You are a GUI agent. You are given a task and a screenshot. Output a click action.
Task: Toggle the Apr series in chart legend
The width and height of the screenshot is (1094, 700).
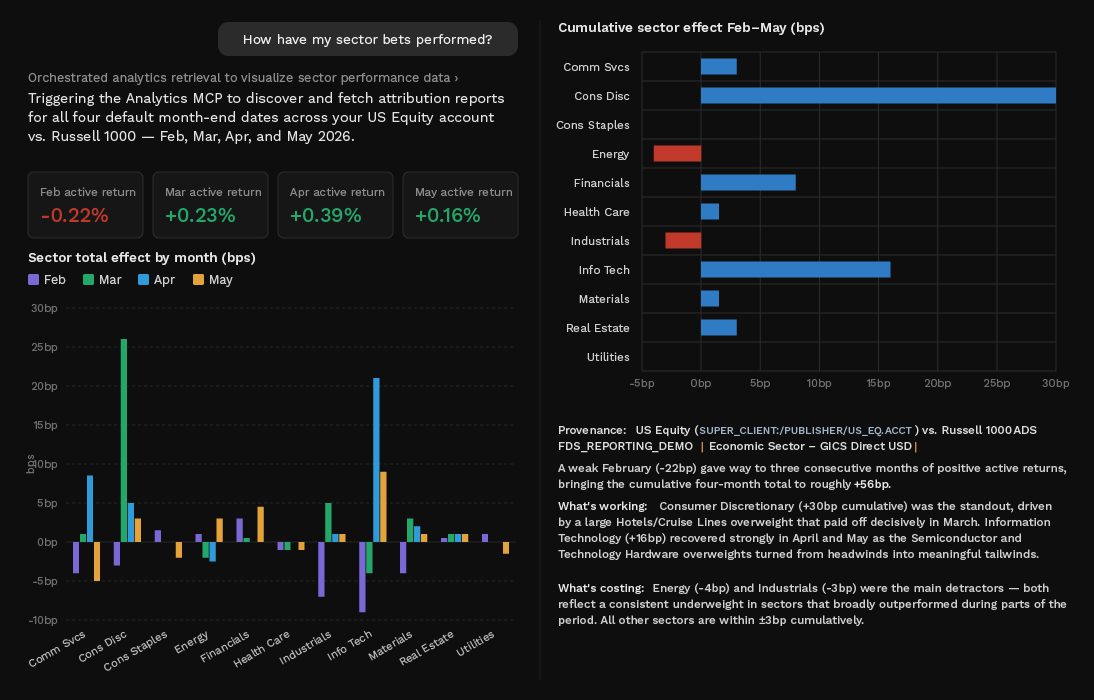pos(156,280)
